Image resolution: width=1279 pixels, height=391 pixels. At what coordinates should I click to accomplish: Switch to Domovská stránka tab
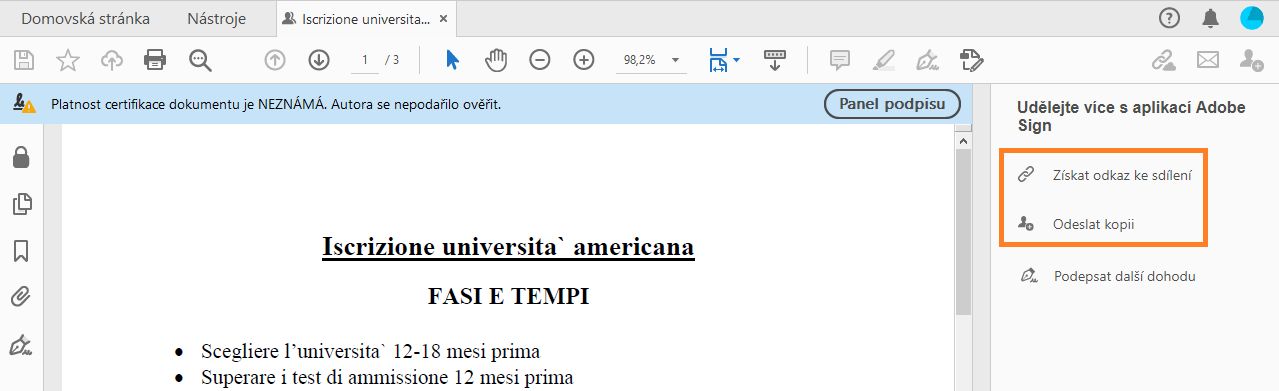coord(86,18)
